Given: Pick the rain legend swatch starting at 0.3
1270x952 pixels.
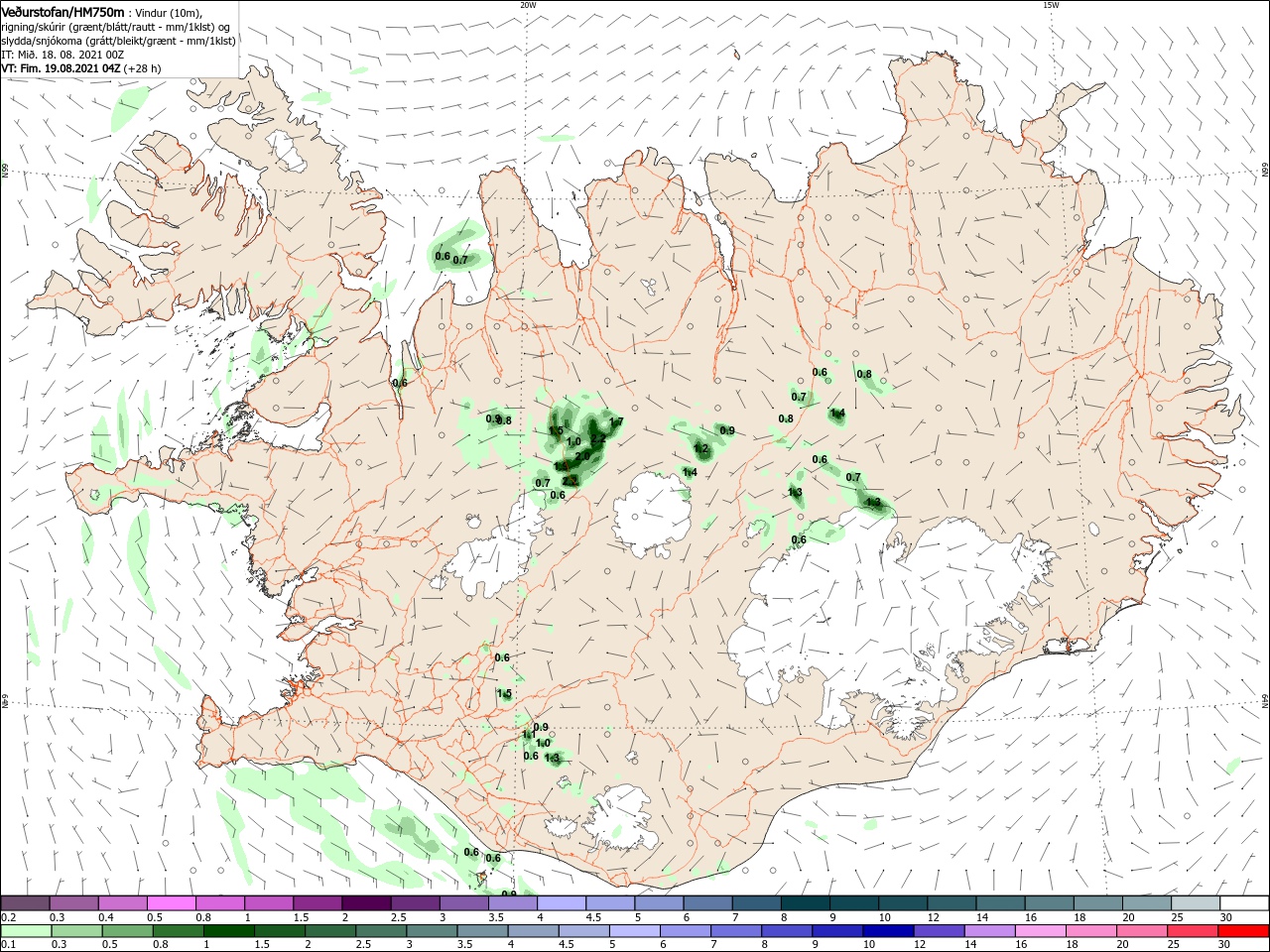Looking at the screenshot, I should tap(77, 932).
